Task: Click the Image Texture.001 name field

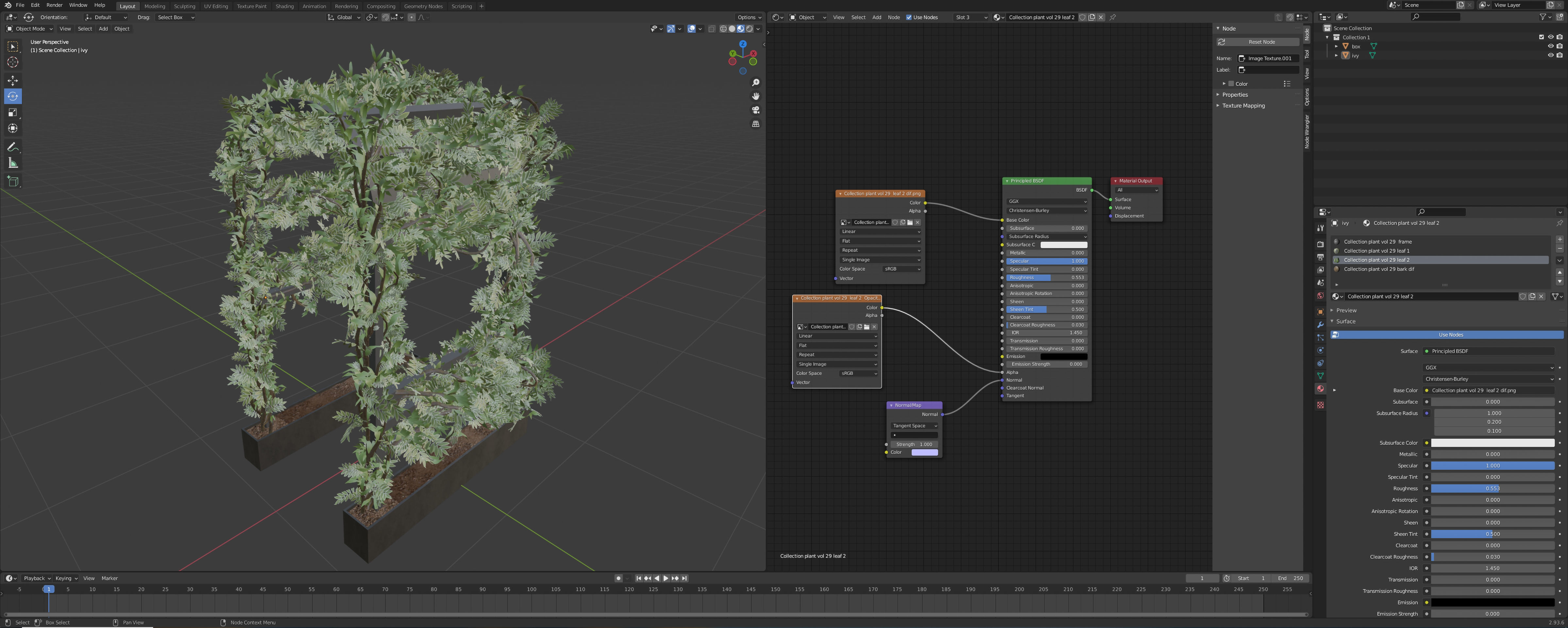Action: tap(1269, 59)
